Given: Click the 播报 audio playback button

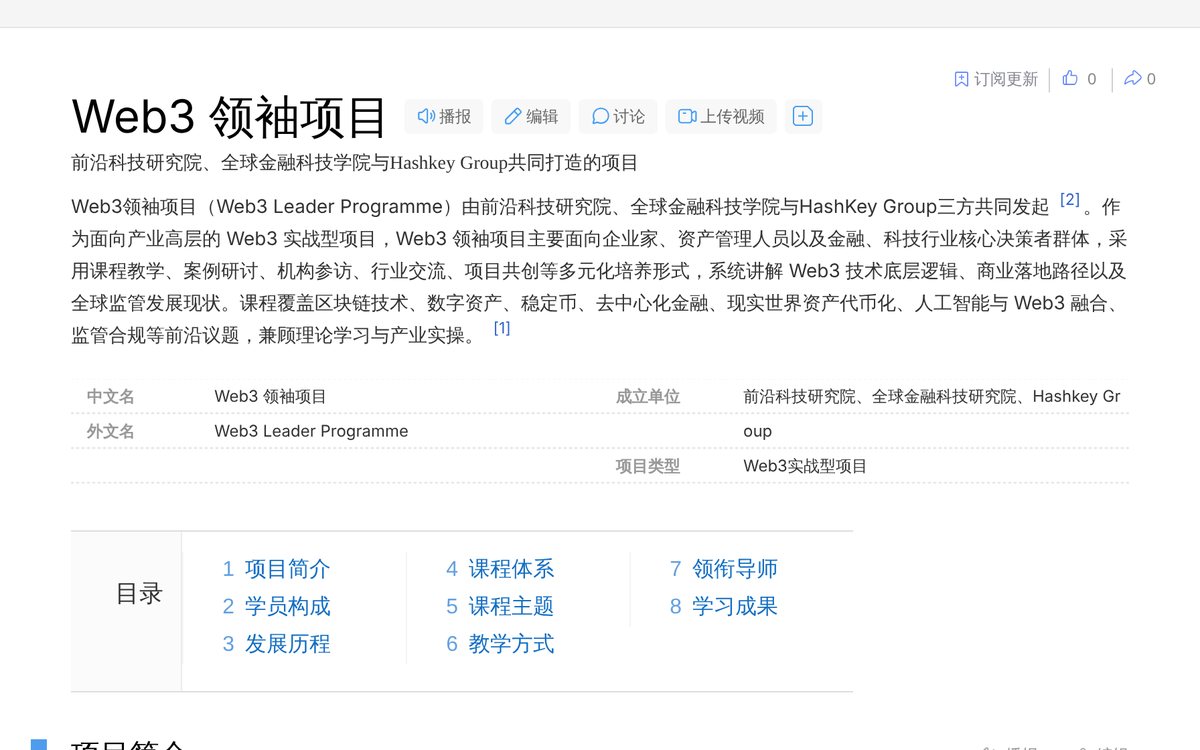Looking at the screenshot, I should (x=444, y=116).
